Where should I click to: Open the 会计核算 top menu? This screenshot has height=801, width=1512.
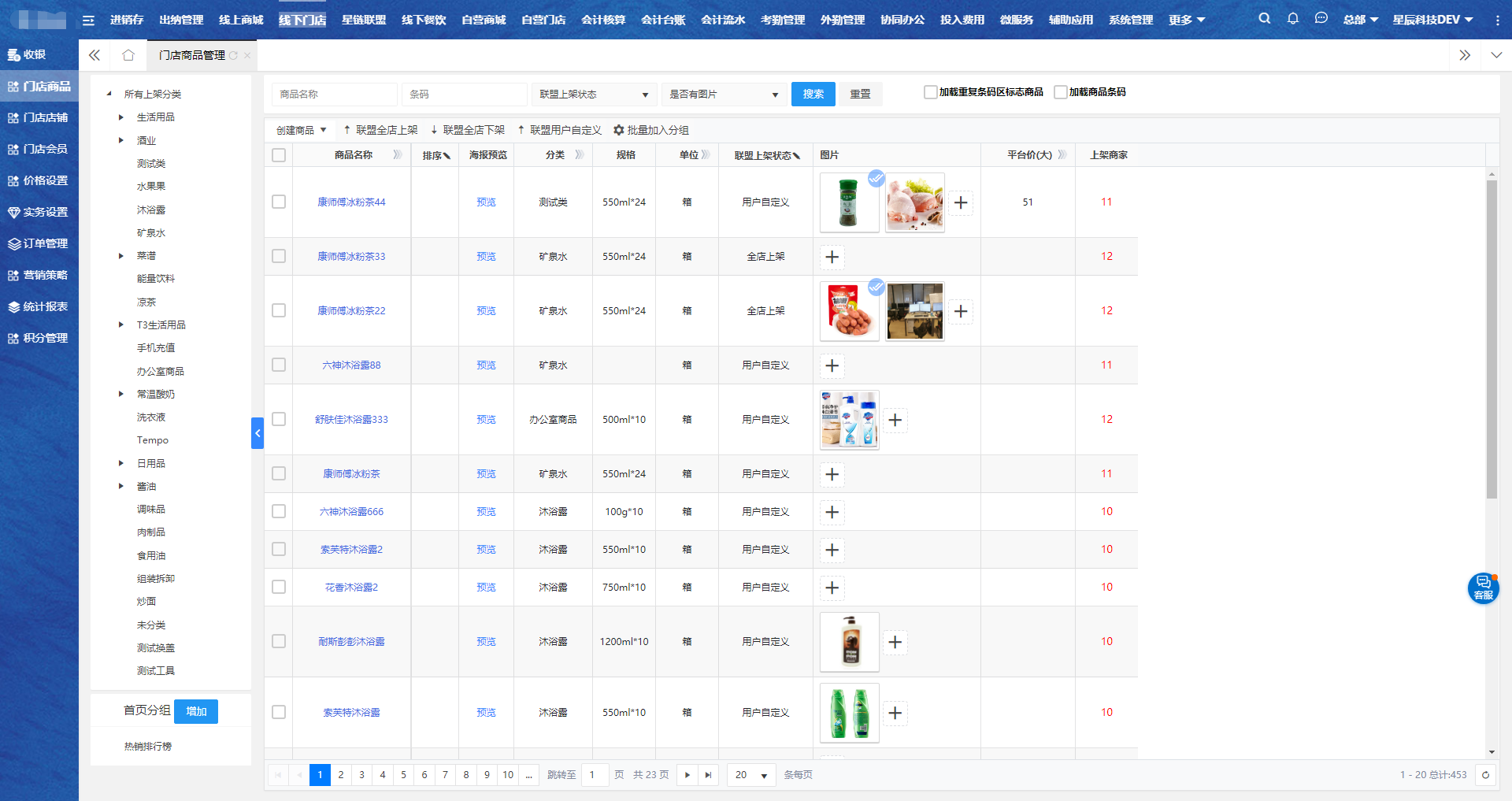click(602, 20)
